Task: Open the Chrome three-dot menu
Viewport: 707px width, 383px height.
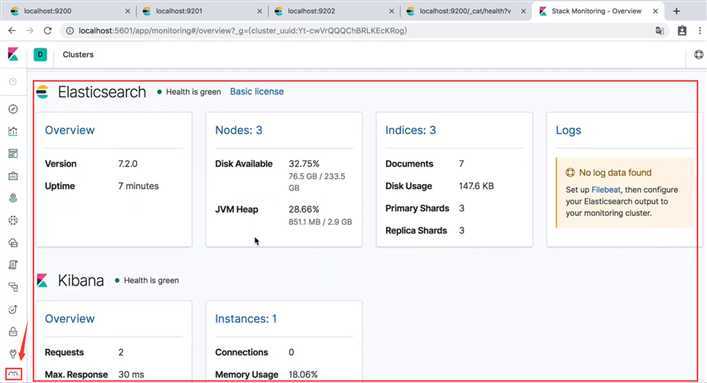Action: coord(699,31)
